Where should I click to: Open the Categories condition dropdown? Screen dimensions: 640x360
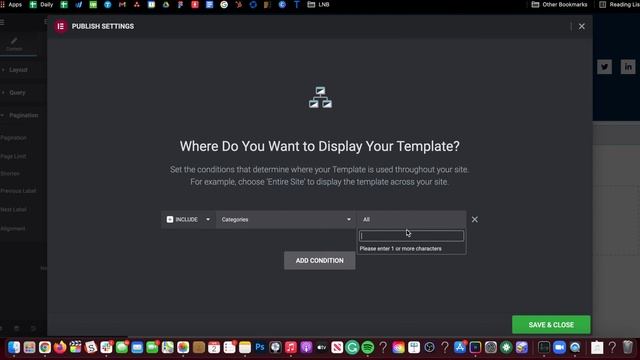point(286,220)
